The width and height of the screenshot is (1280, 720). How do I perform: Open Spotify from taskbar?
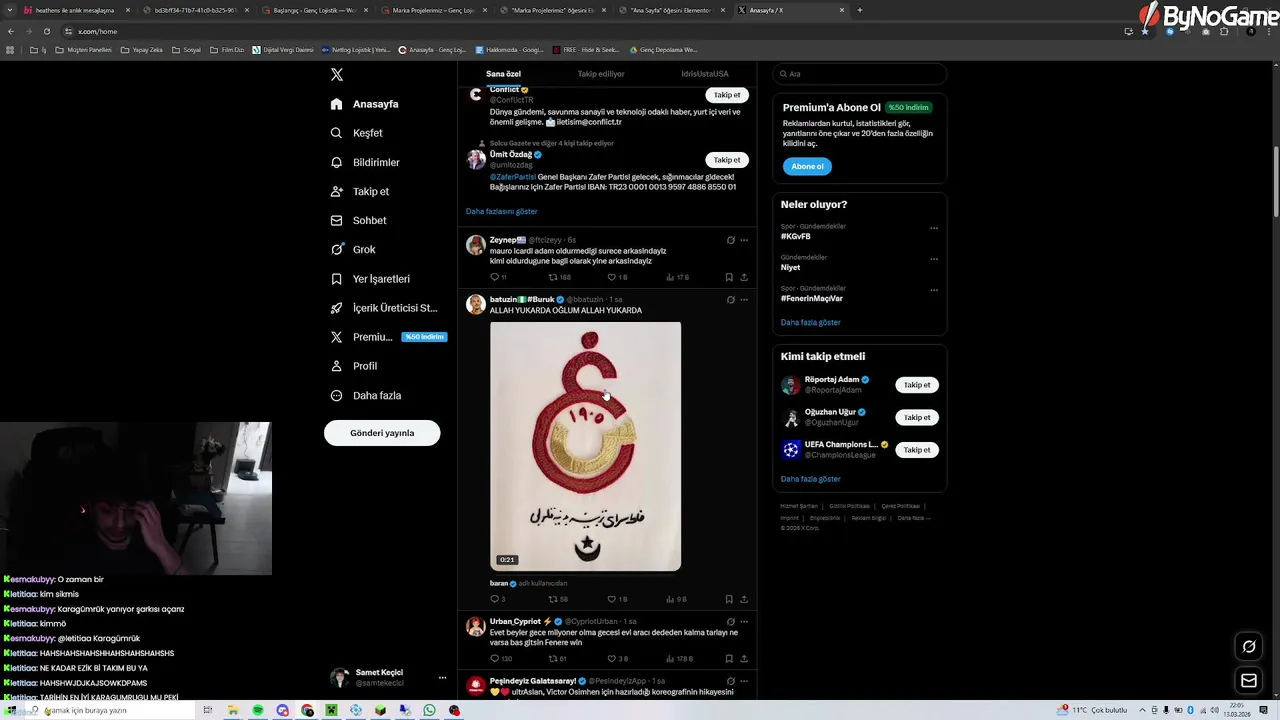[x=258, y=710]
